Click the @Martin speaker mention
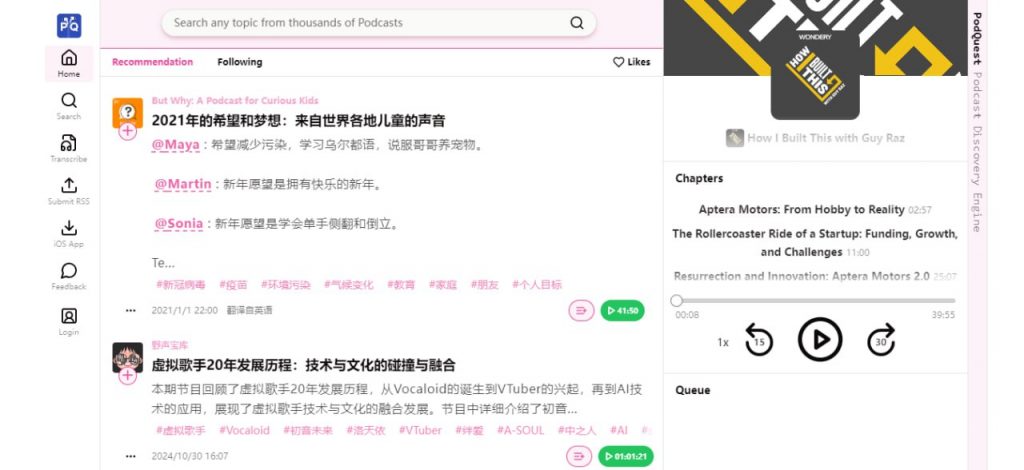Image resolution: width=1024 pixels, height=470 pixels. coord(183,184)
